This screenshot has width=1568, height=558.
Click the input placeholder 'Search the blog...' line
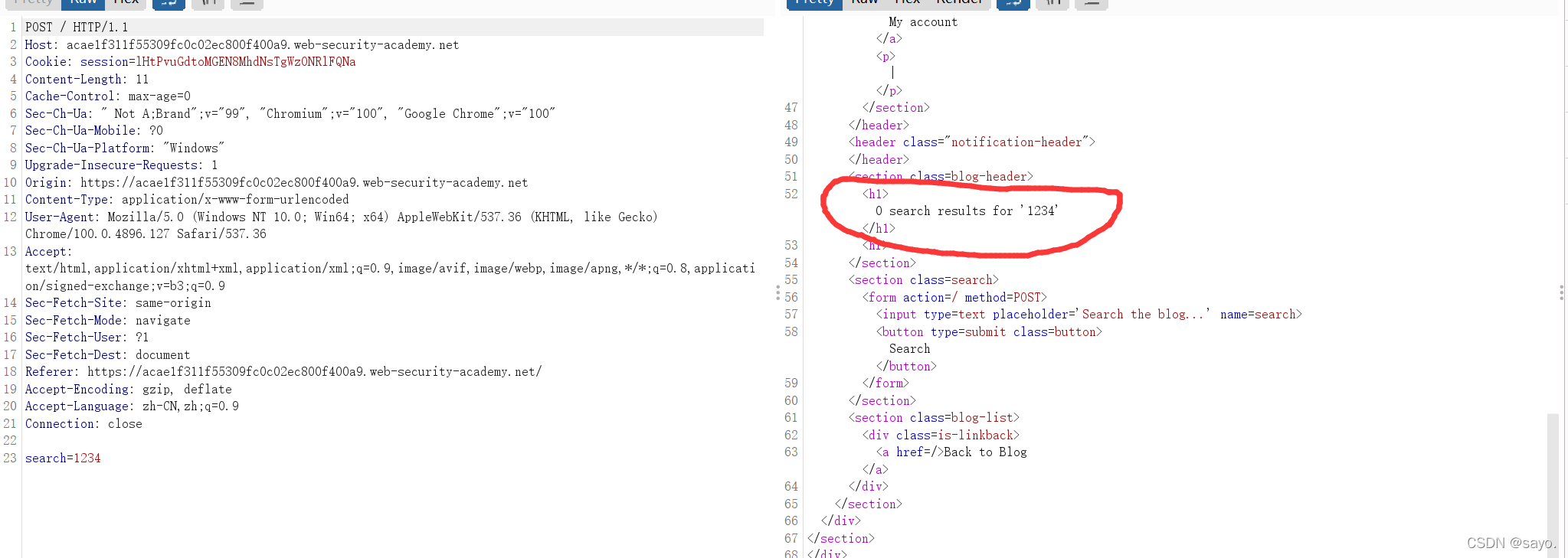click(1089, 315)
